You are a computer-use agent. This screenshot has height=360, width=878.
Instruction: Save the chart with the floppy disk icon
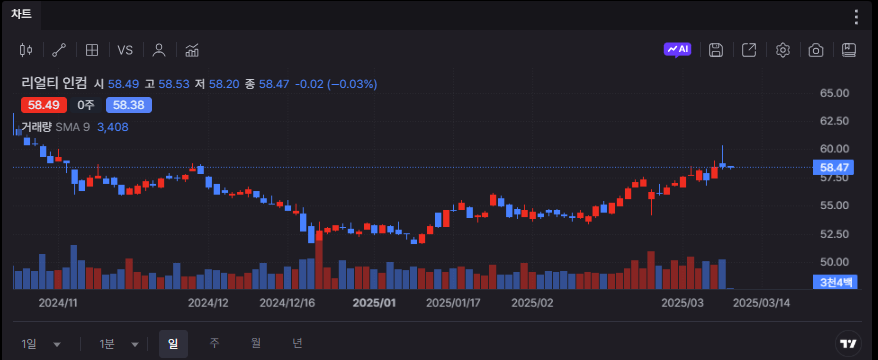pyautogui.click(x=716, y=50)
